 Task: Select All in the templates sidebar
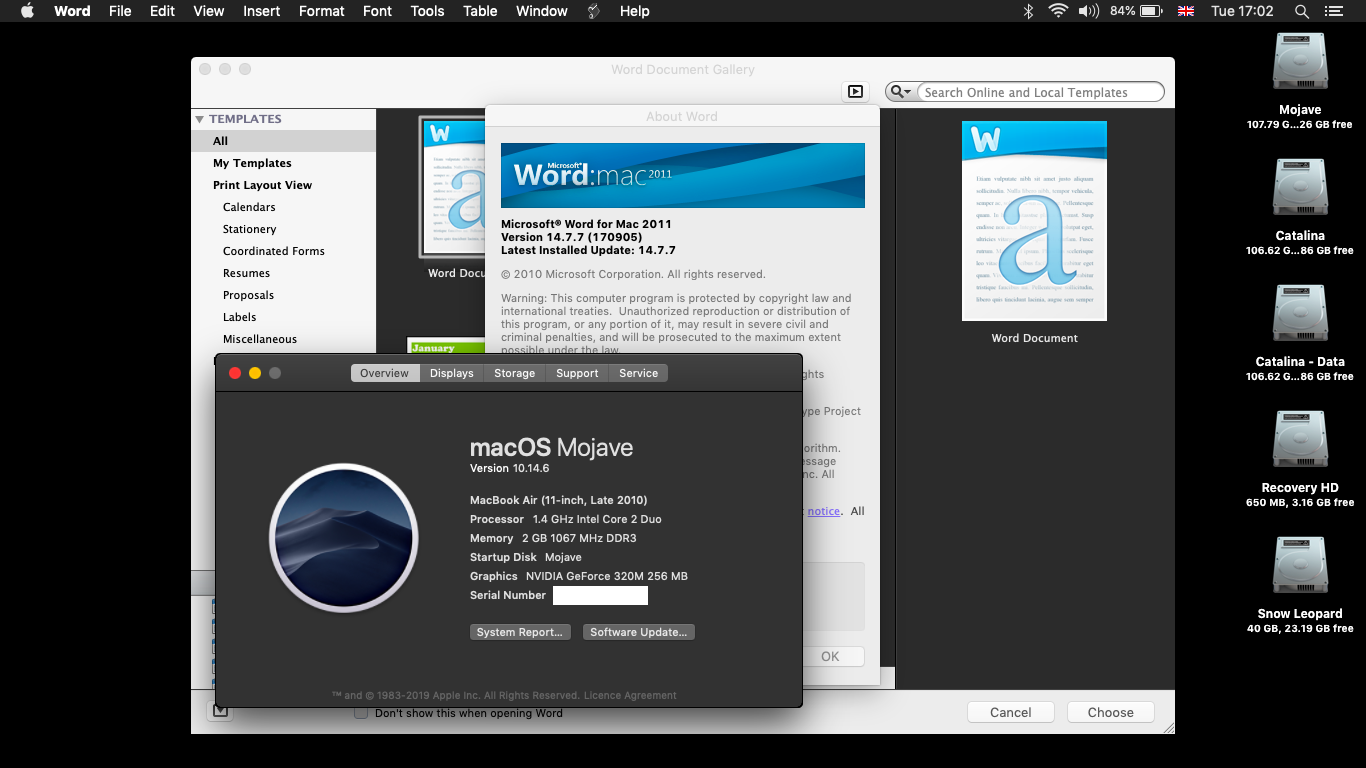pos(283,141)
